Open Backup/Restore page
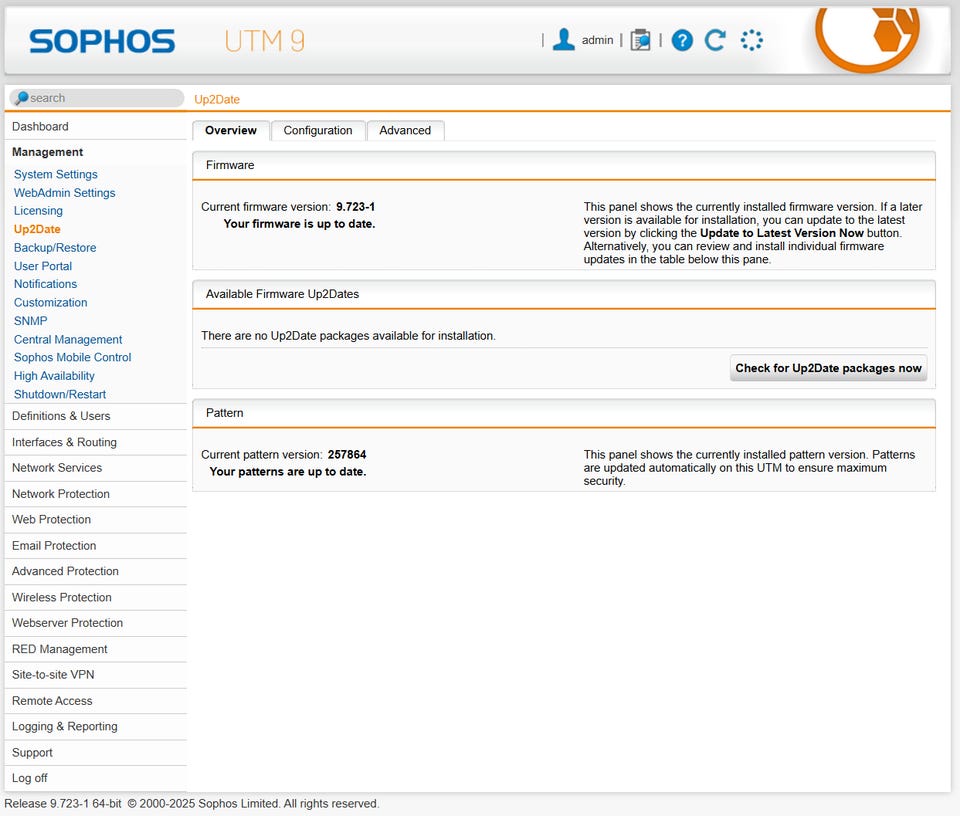 click(55, 248)
